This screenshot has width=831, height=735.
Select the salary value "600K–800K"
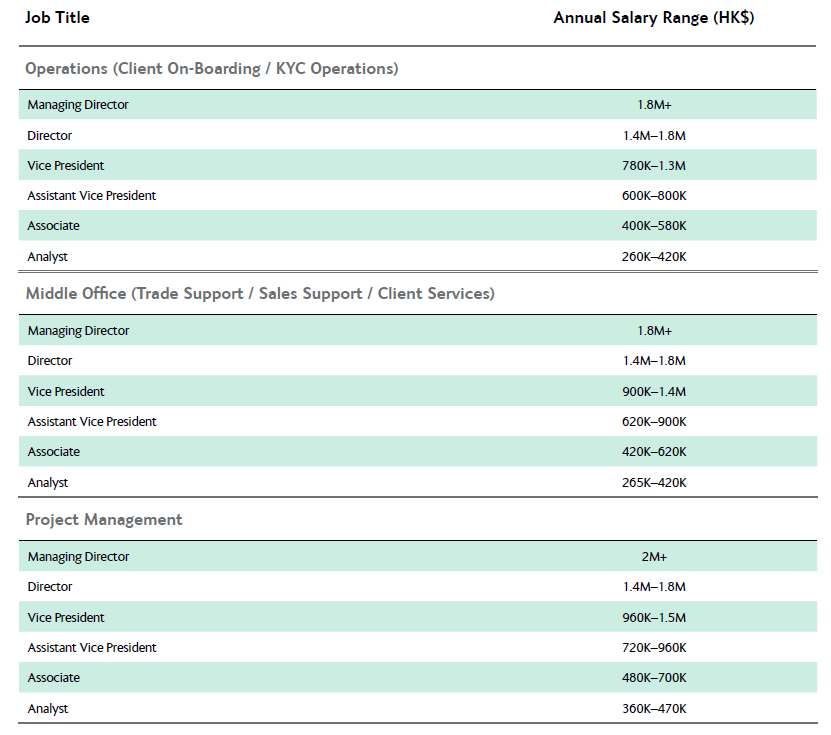[x=654, y=196]
